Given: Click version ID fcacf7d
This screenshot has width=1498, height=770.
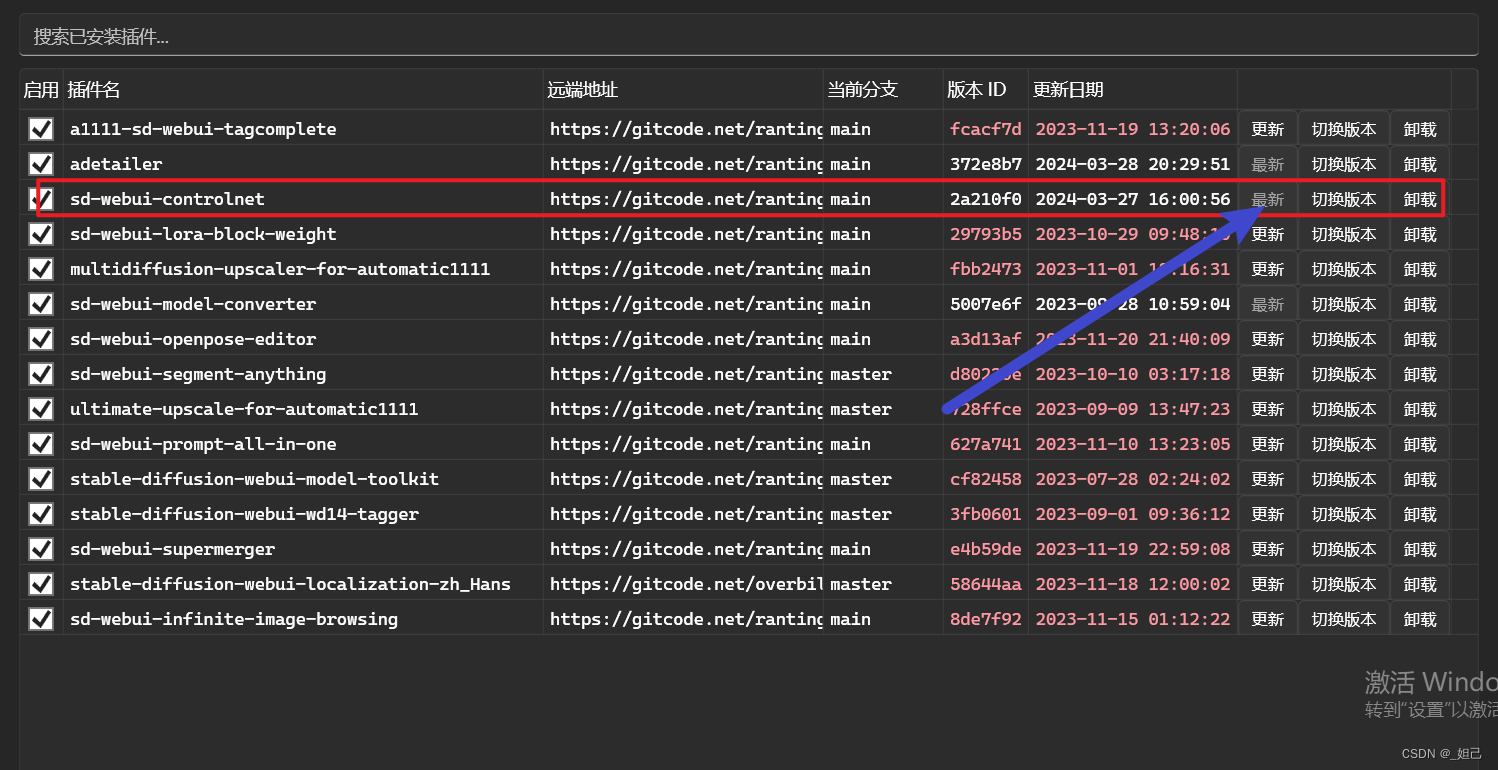Looking at the screenshot, I should (986, 129).
